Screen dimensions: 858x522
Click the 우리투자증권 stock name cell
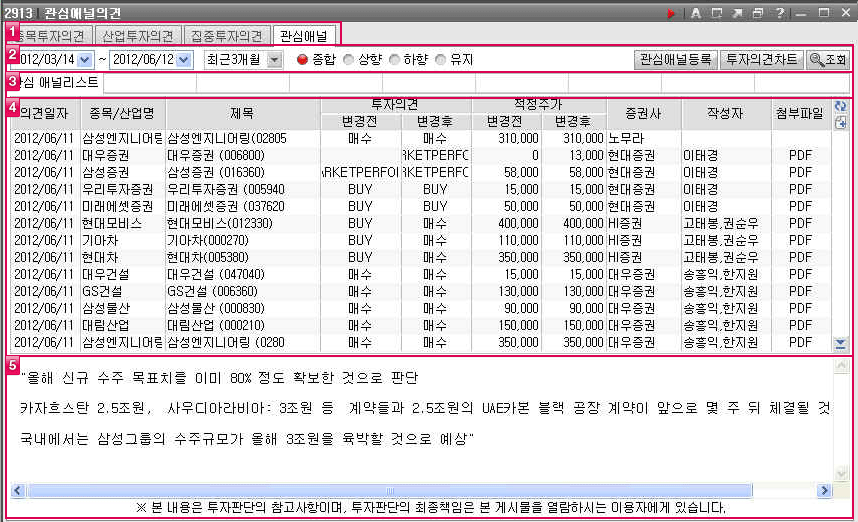[122, 189]
